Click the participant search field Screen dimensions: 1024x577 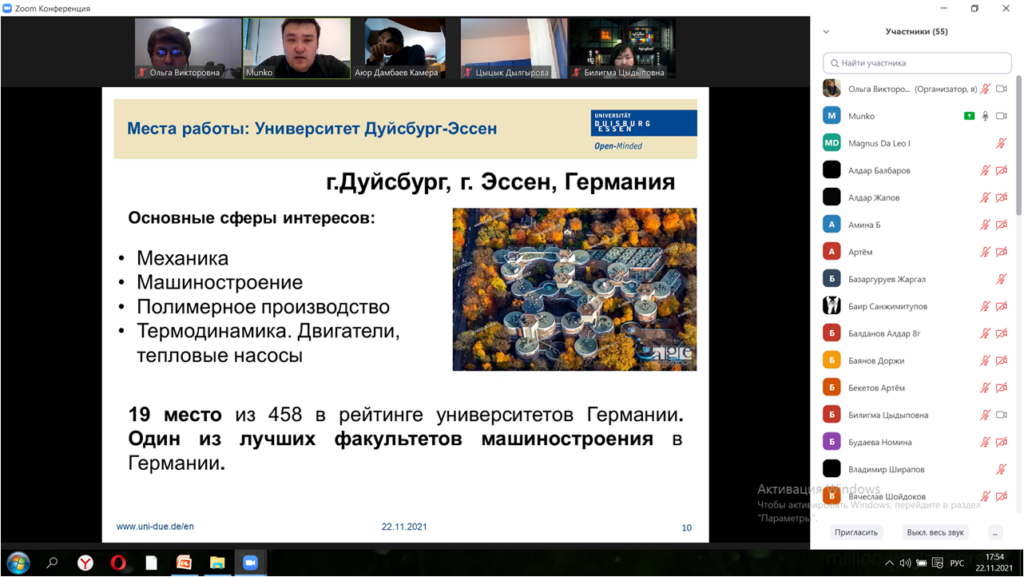click(917, 63)
